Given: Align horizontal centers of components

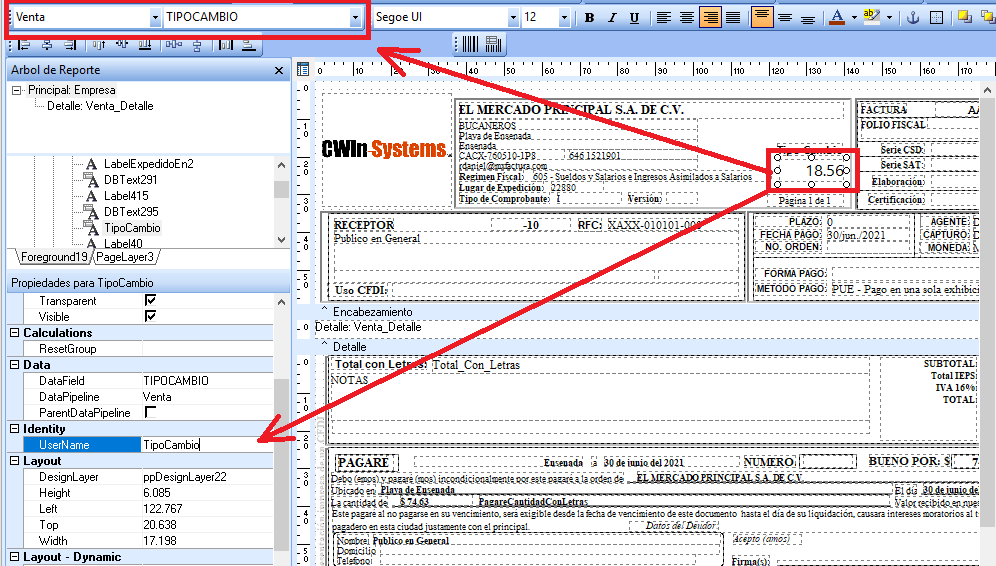Looking at the screenshot, I should click(47, 44).
